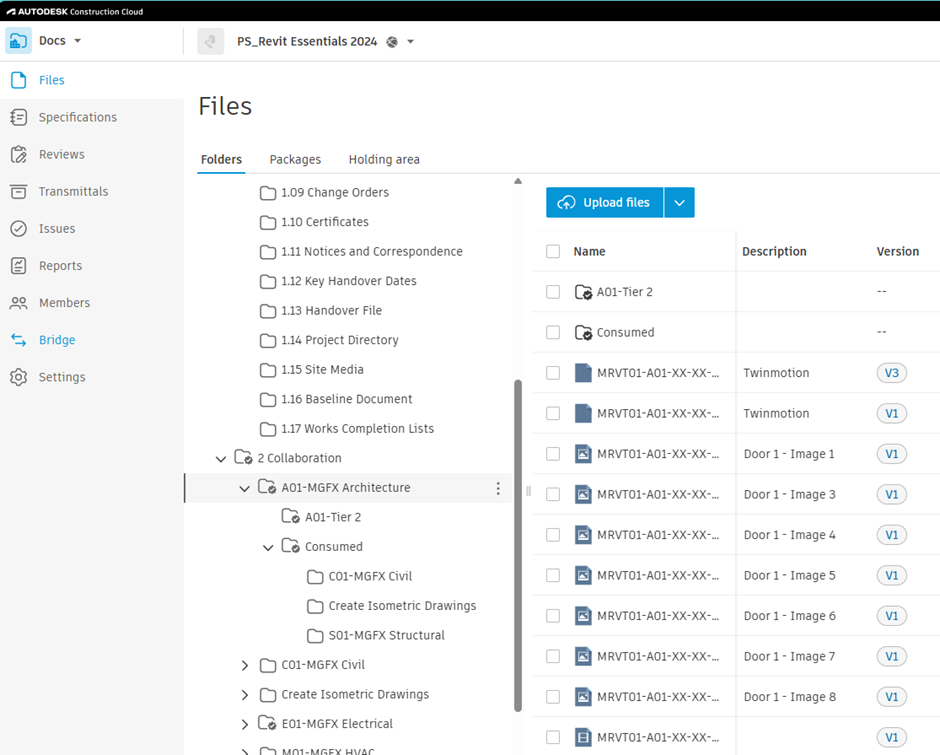Open the Docs product dropdown arrow
Viewport: 940px width, 755px height.
click(x=77, y=41)
